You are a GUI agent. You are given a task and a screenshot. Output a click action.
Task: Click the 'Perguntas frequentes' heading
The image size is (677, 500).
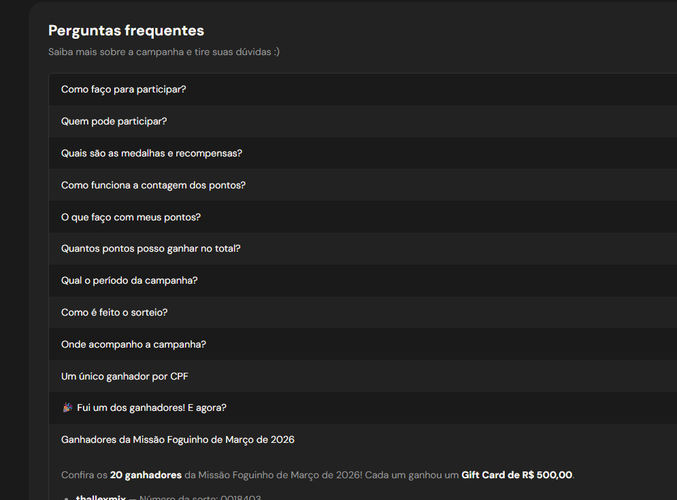coord(126,31)
